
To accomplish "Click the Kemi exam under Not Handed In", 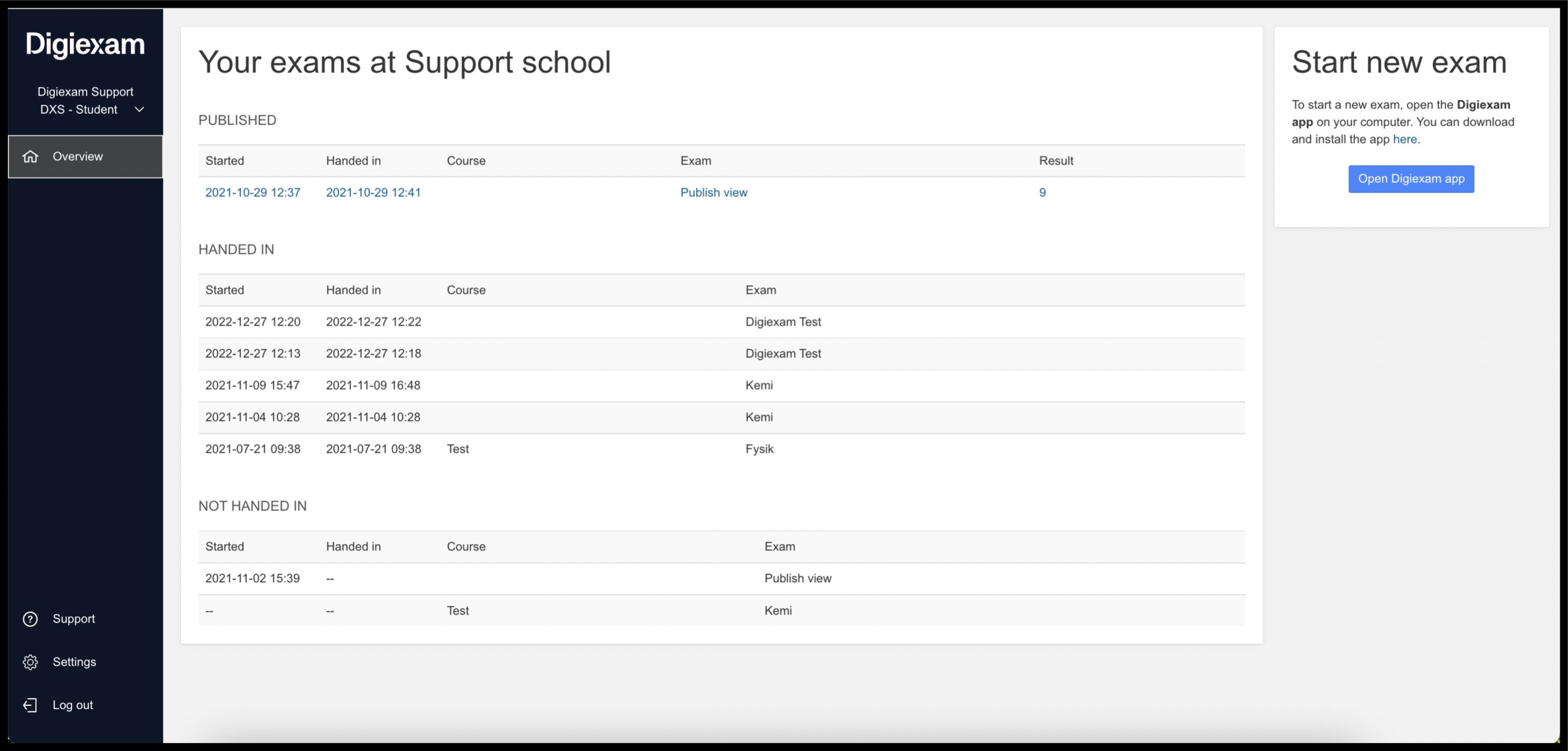I will coord(778,611).
